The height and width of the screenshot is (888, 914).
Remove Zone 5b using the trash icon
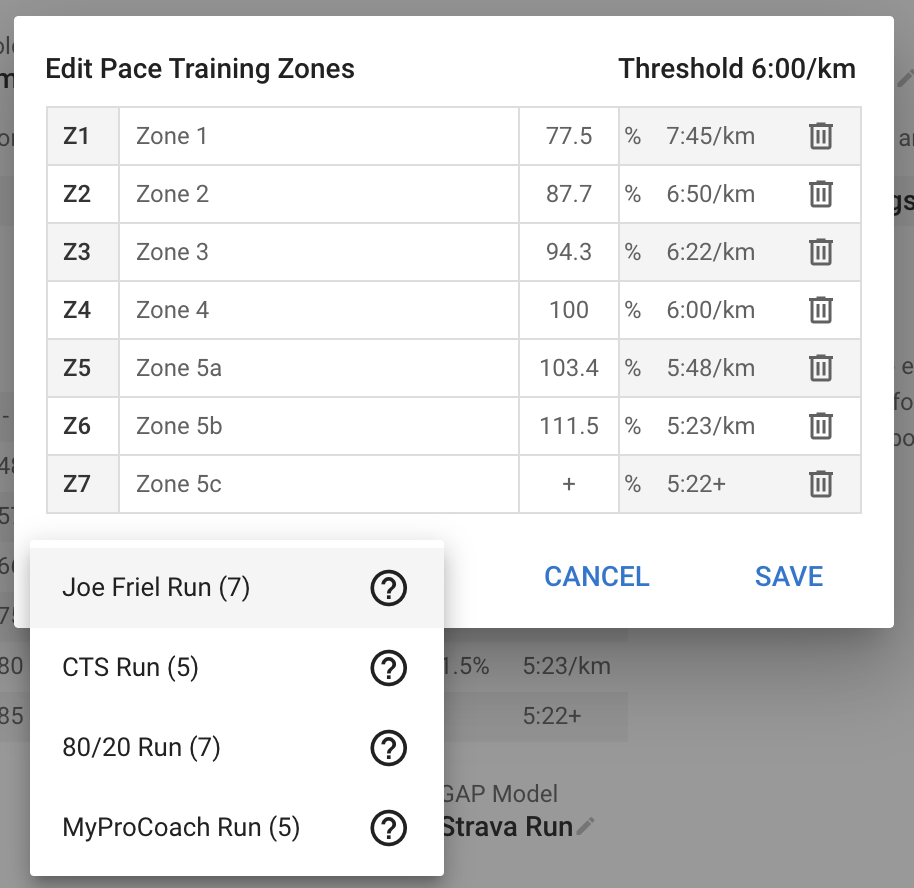click(x=821, y=426)
